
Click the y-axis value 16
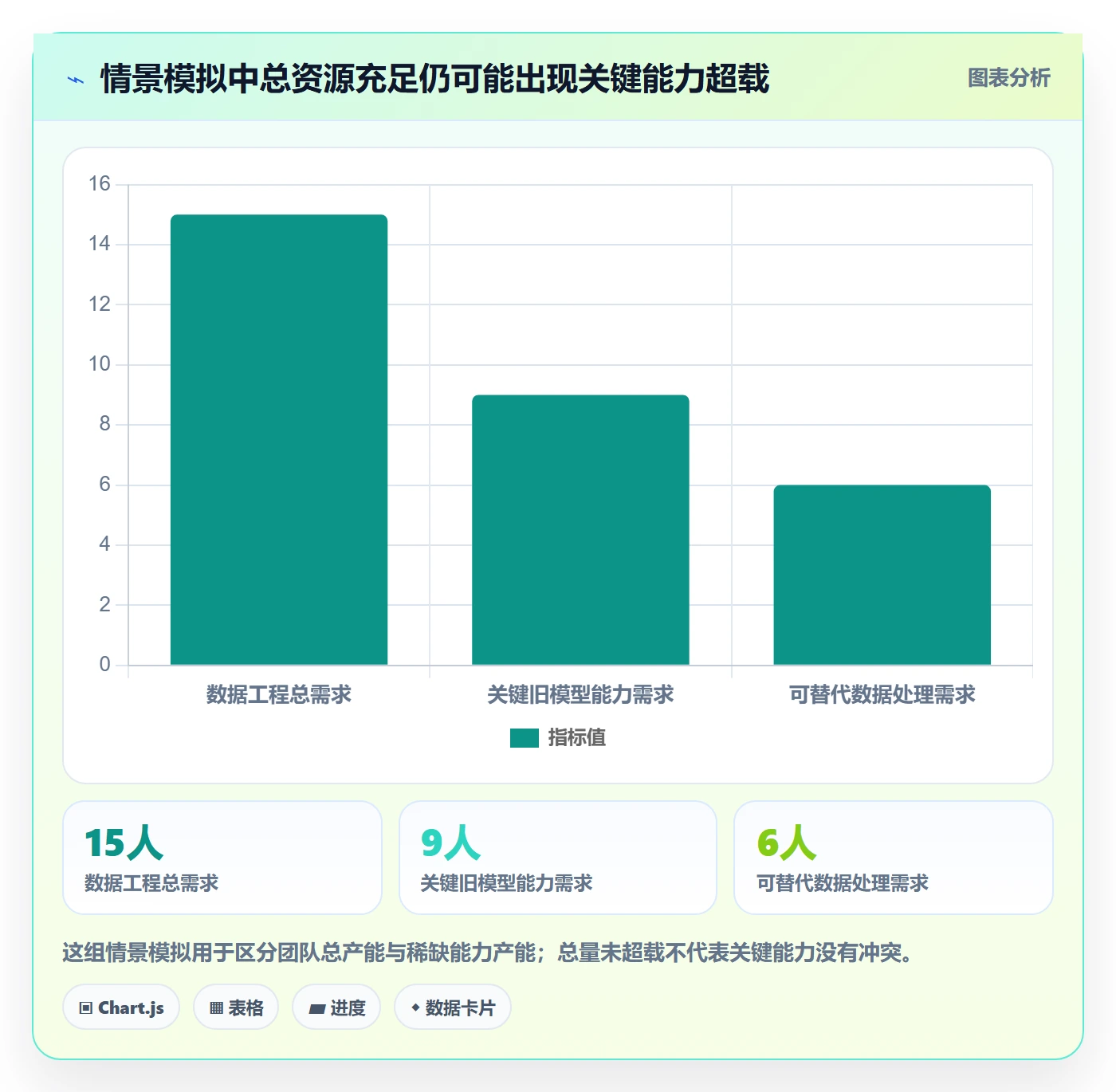click(100, 184)
